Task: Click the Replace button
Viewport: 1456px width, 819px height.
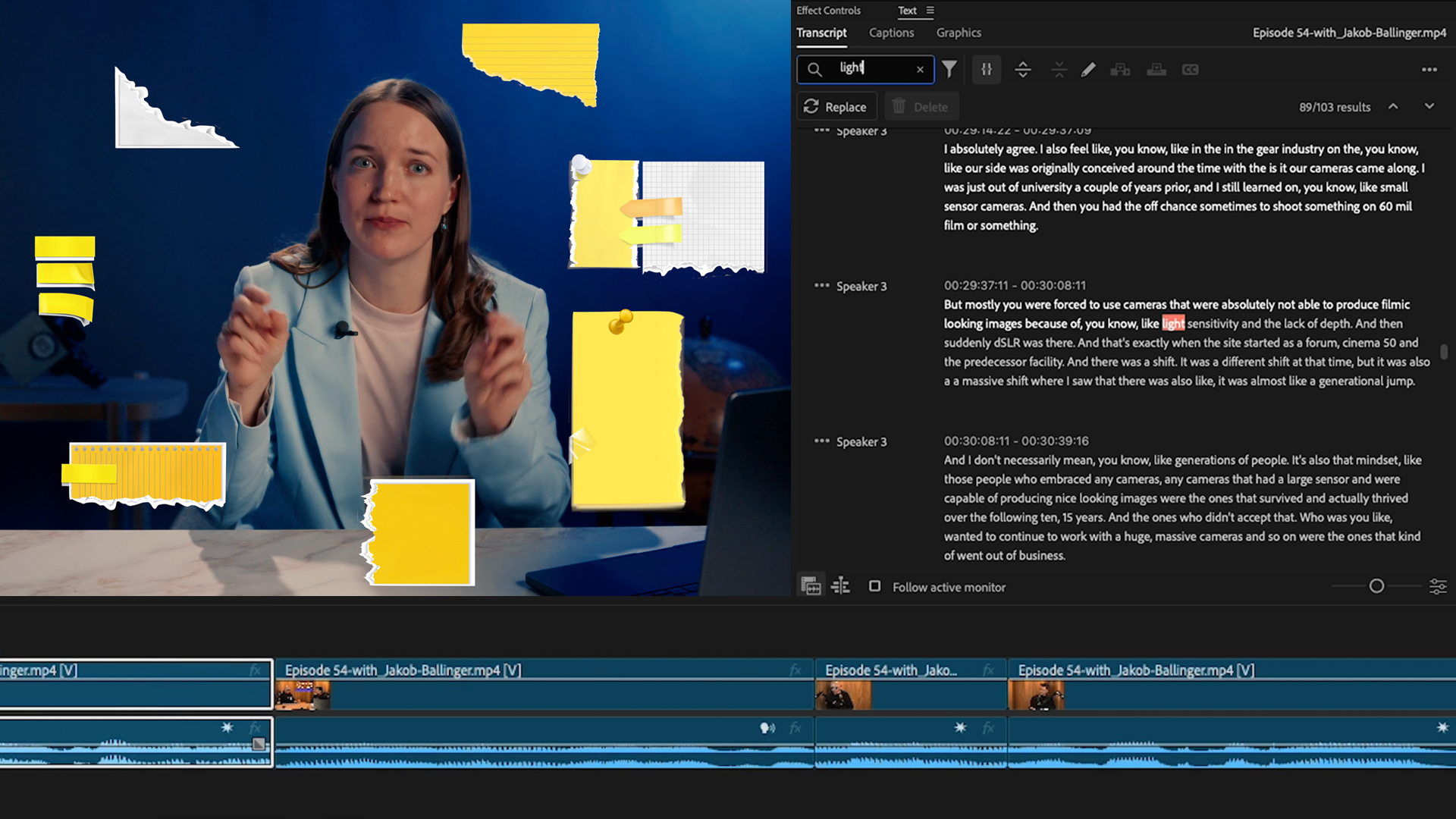Action: tap(836, 106)
